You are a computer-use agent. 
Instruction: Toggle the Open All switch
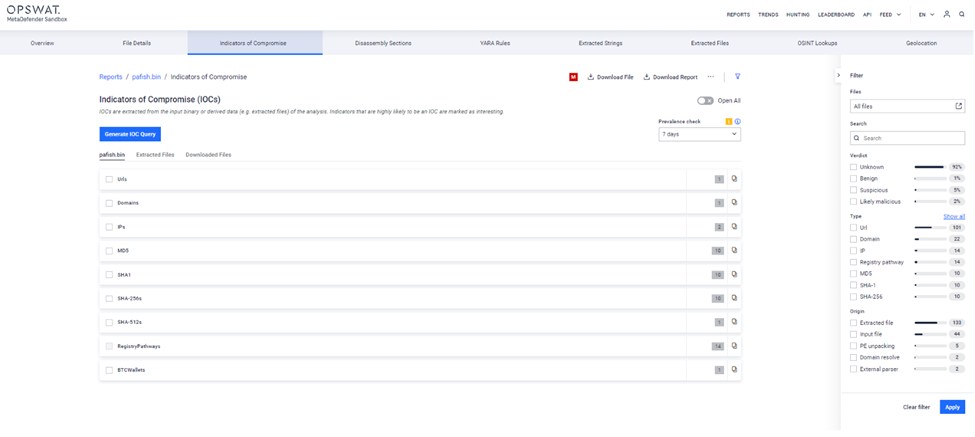click(x=705, y=101)
